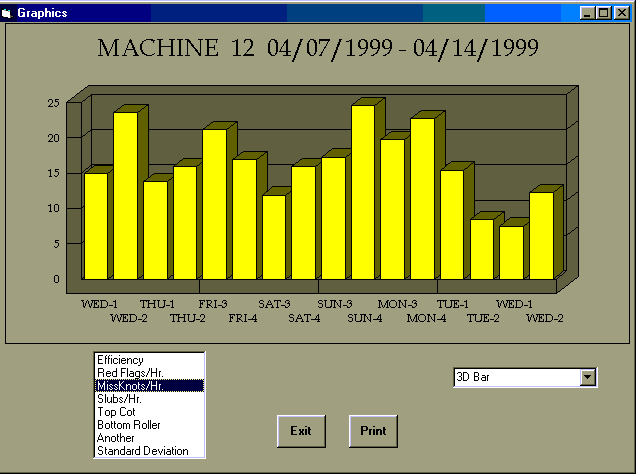Click the MACHINE 12 chart title
This screenshot has height=474, width=636.
(318, 49)
